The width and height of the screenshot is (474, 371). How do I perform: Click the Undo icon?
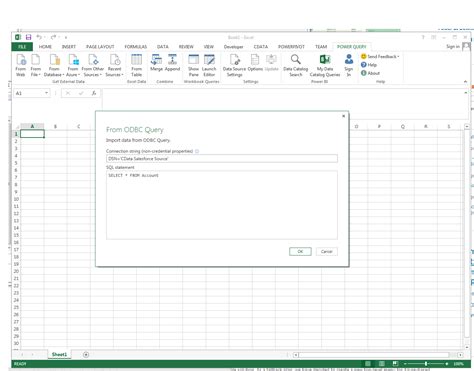coord(39,37)
